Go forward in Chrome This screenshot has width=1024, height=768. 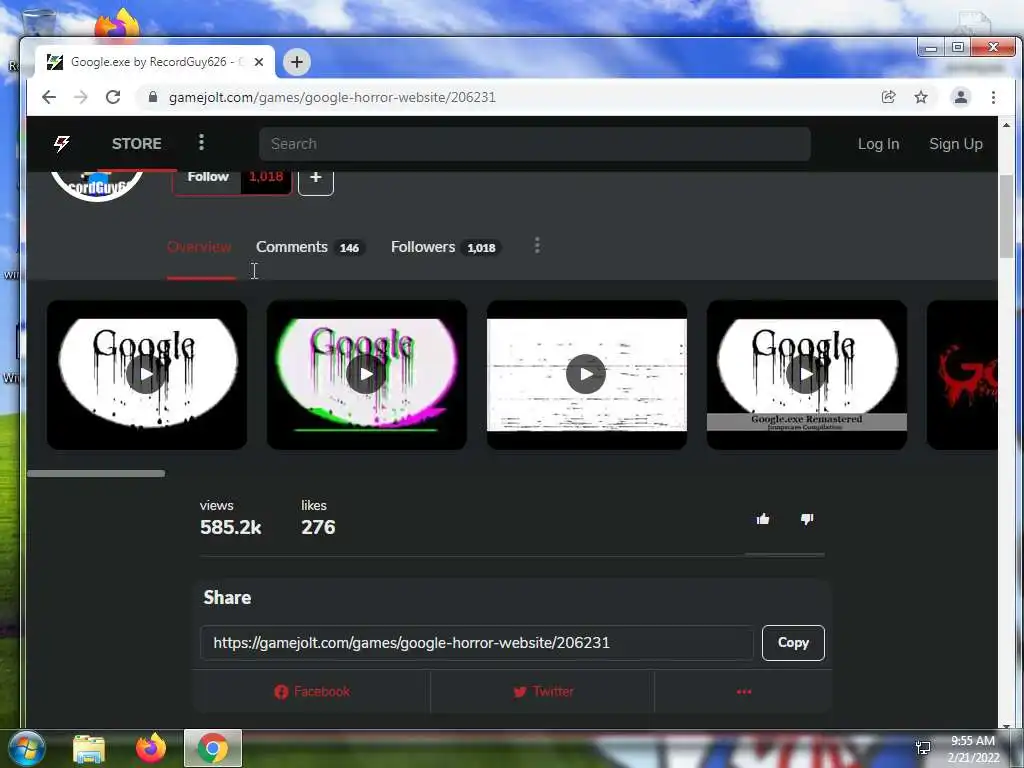coord(80,97)
